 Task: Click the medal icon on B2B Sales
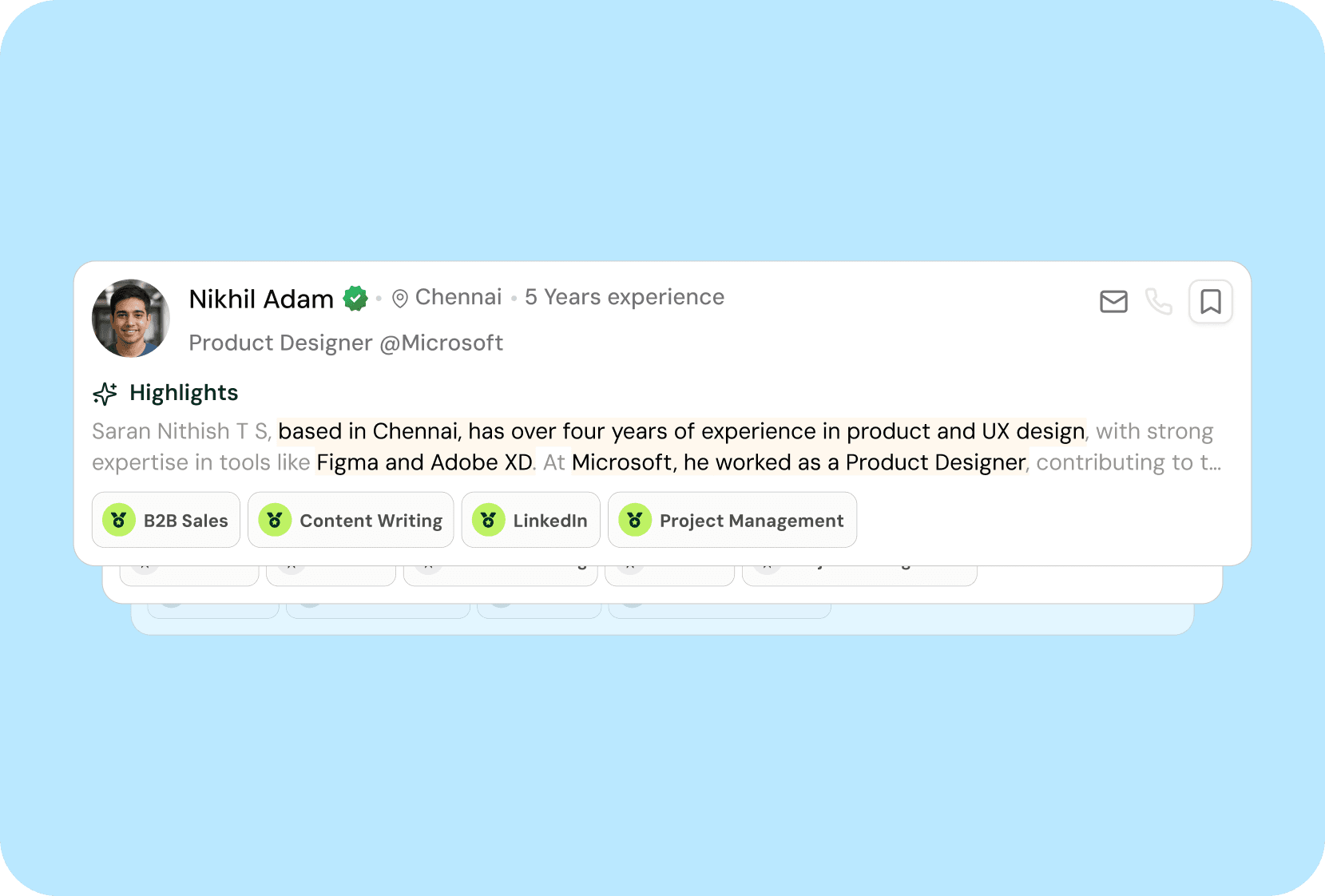119,521
